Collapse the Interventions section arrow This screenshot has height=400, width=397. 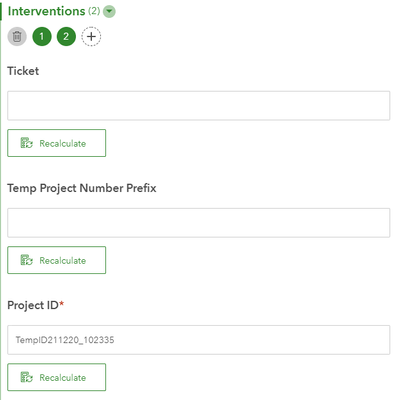point(109,12)
